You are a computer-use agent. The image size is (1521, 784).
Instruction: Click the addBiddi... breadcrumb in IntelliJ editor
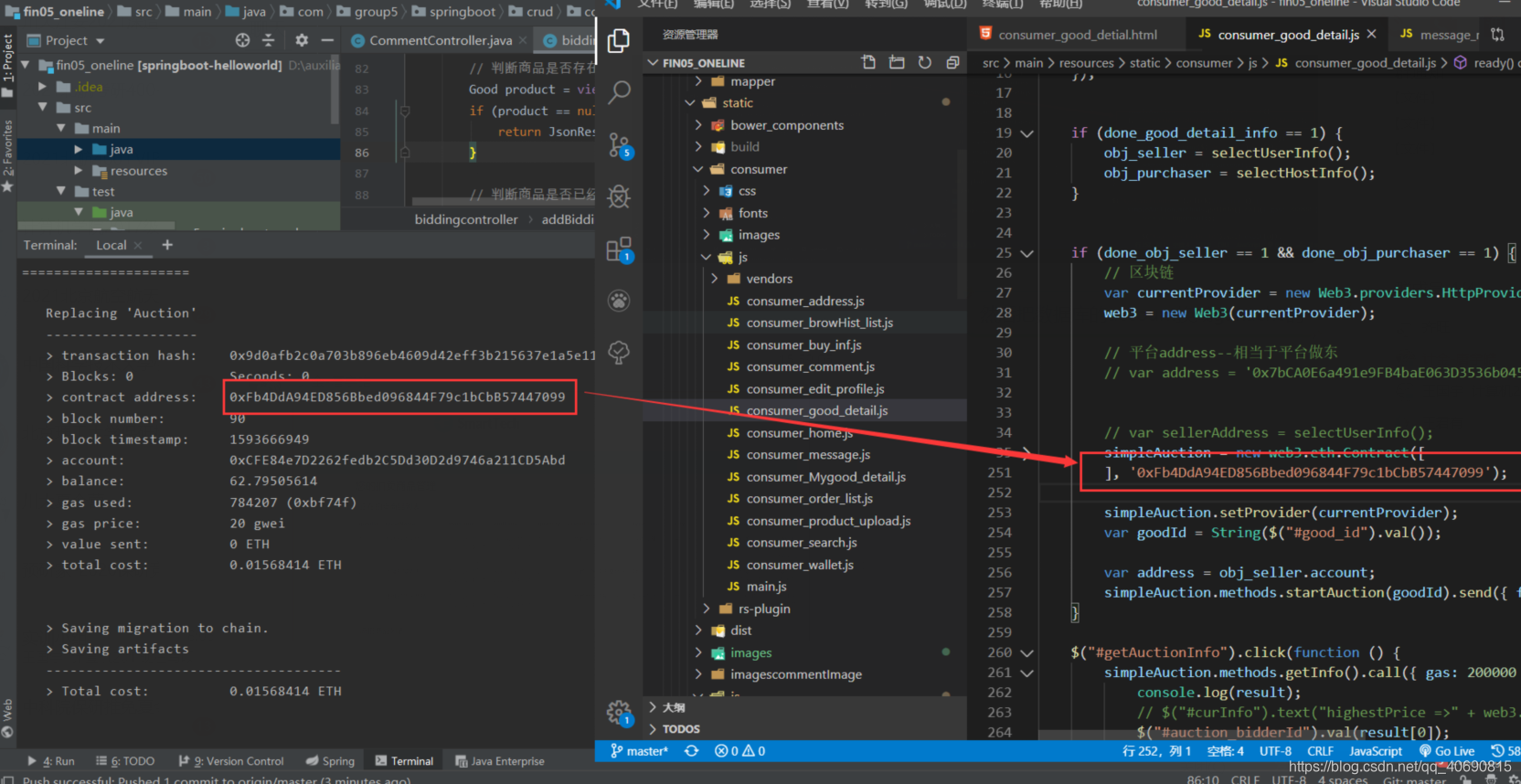pyautogui.click(x=568, y=219)
